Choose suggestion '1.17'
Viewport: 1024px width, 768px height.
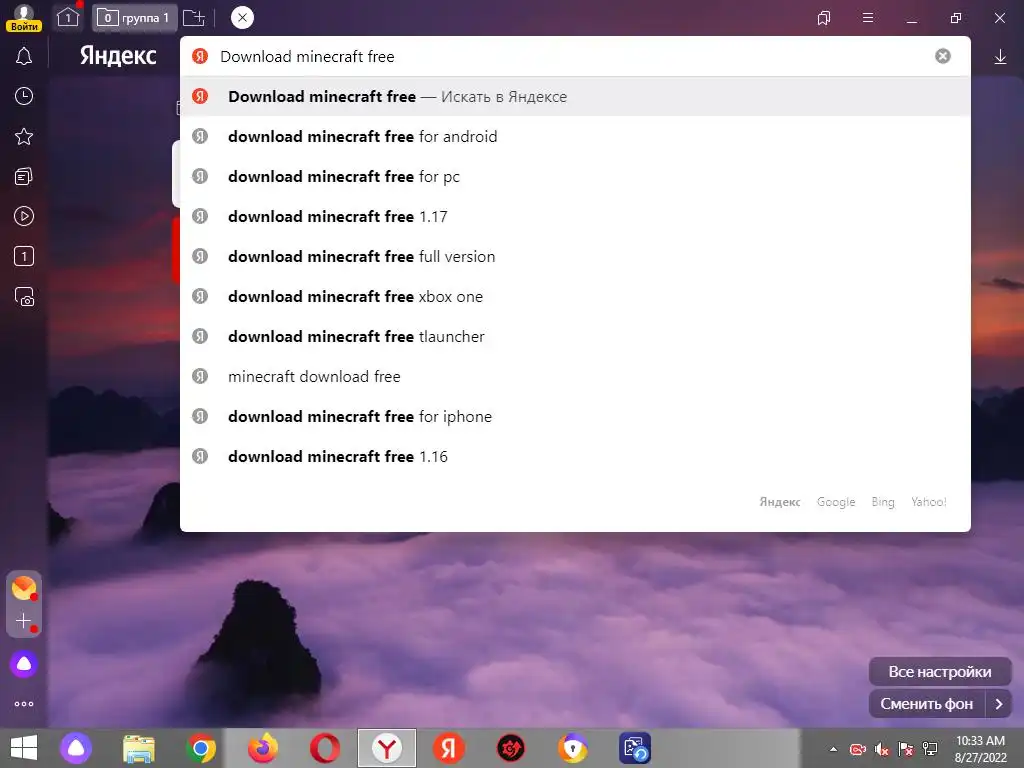coord(575,216)
